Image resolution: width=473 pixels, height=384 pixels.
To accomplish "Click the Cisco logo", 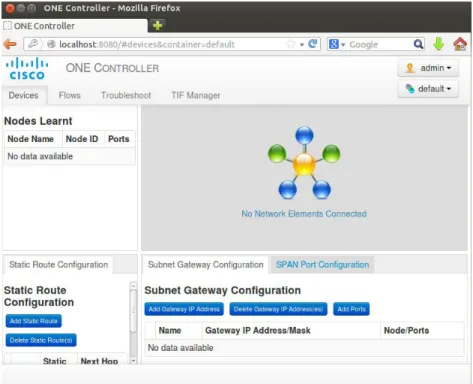I will point(27,69).
